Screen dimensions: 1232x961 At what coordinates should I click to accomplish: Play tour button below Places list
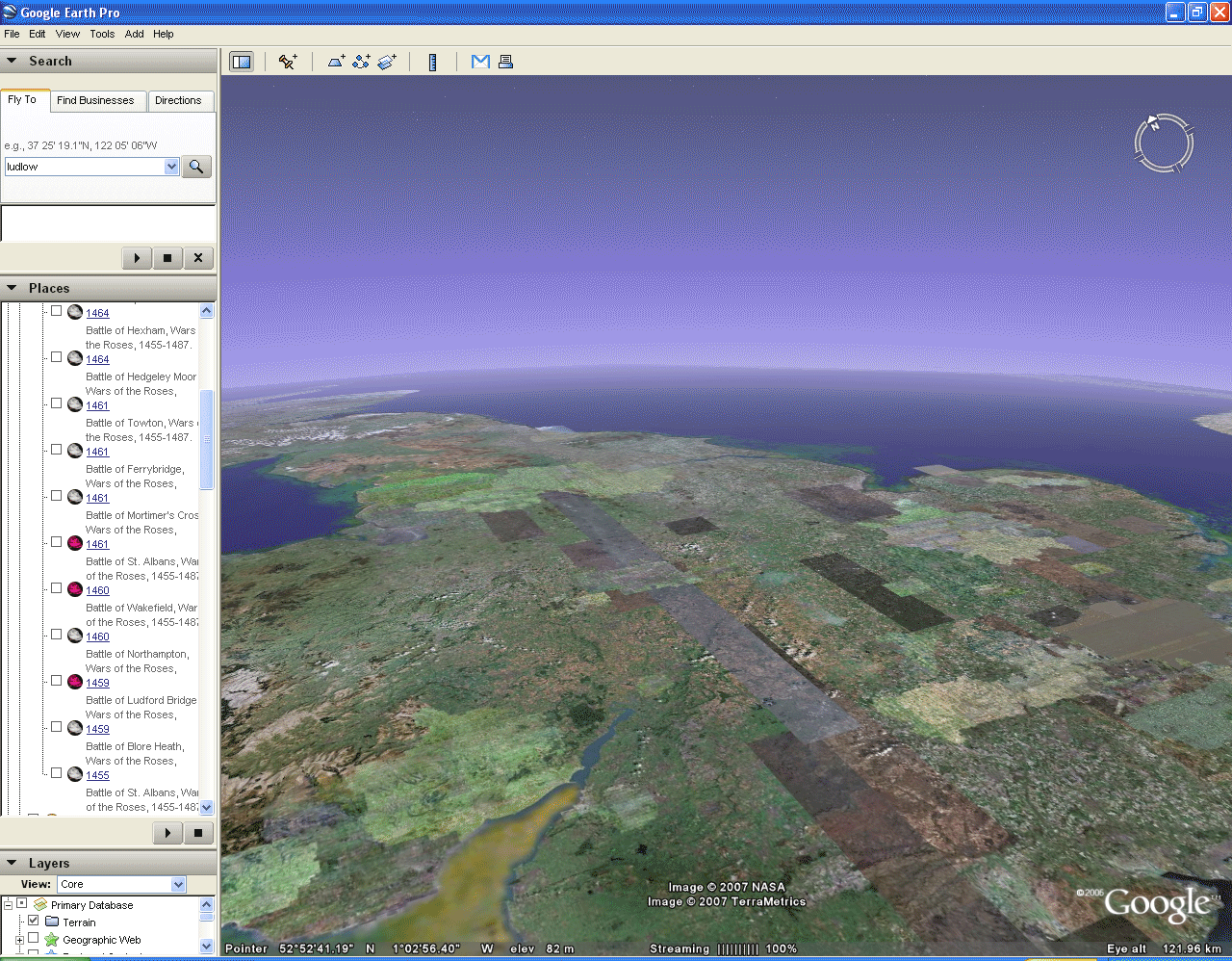click(167, 833)
